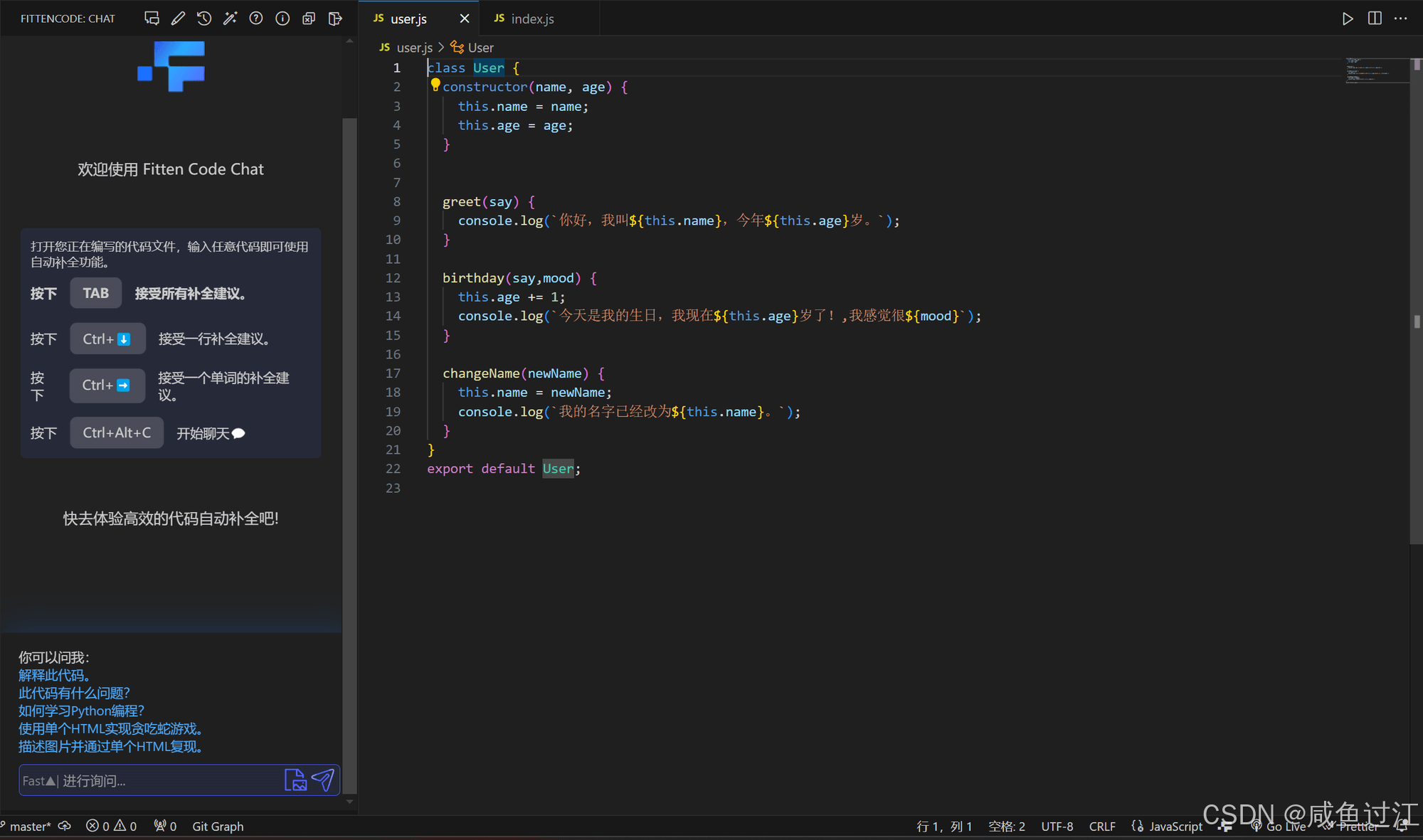This screenshot has height=840, width=1423.
Task: Click the paper plane send icon
Action: [x=324, y=780]
